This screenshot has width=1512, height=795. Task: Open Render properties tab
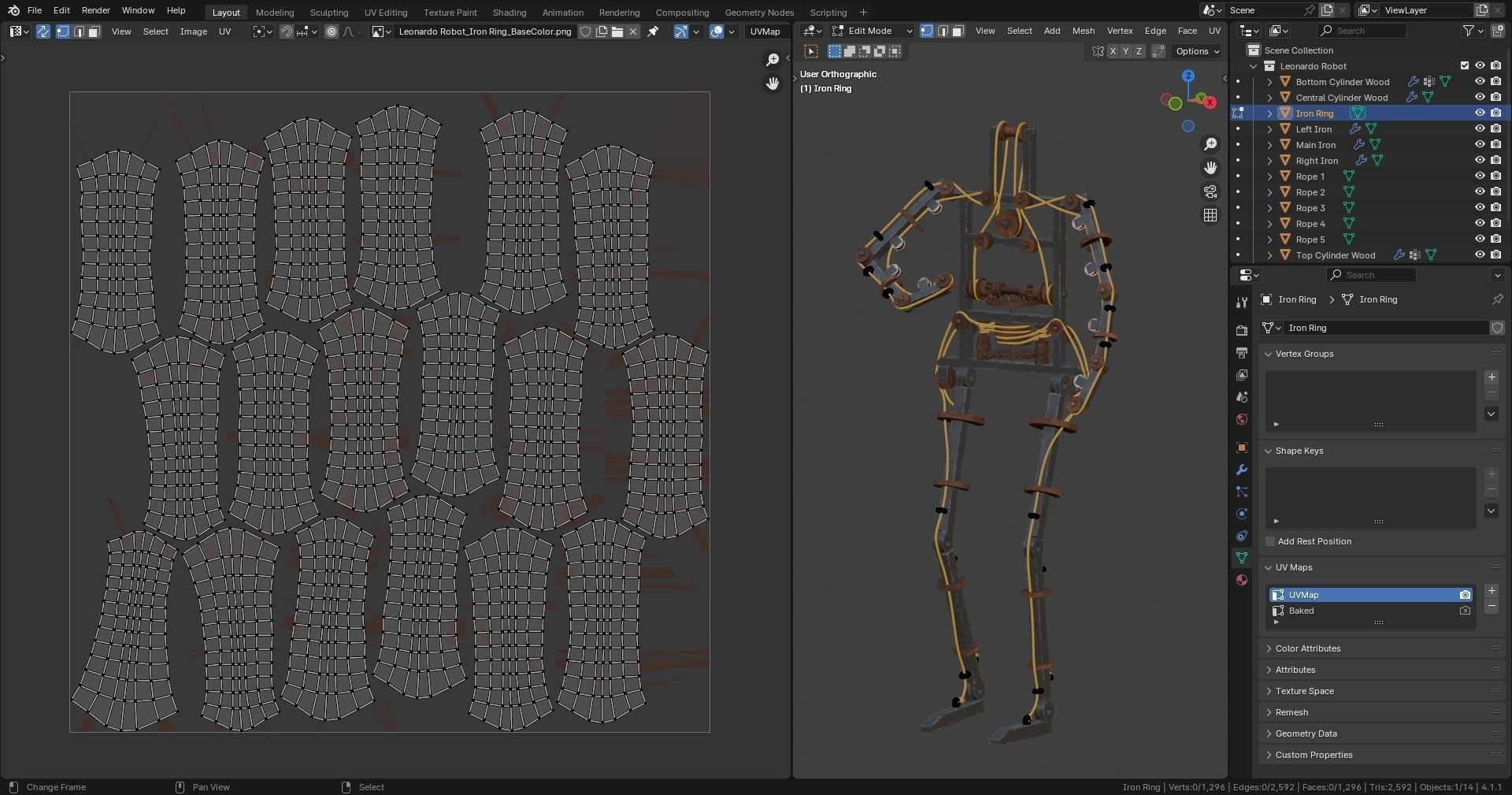[1242, 331]
